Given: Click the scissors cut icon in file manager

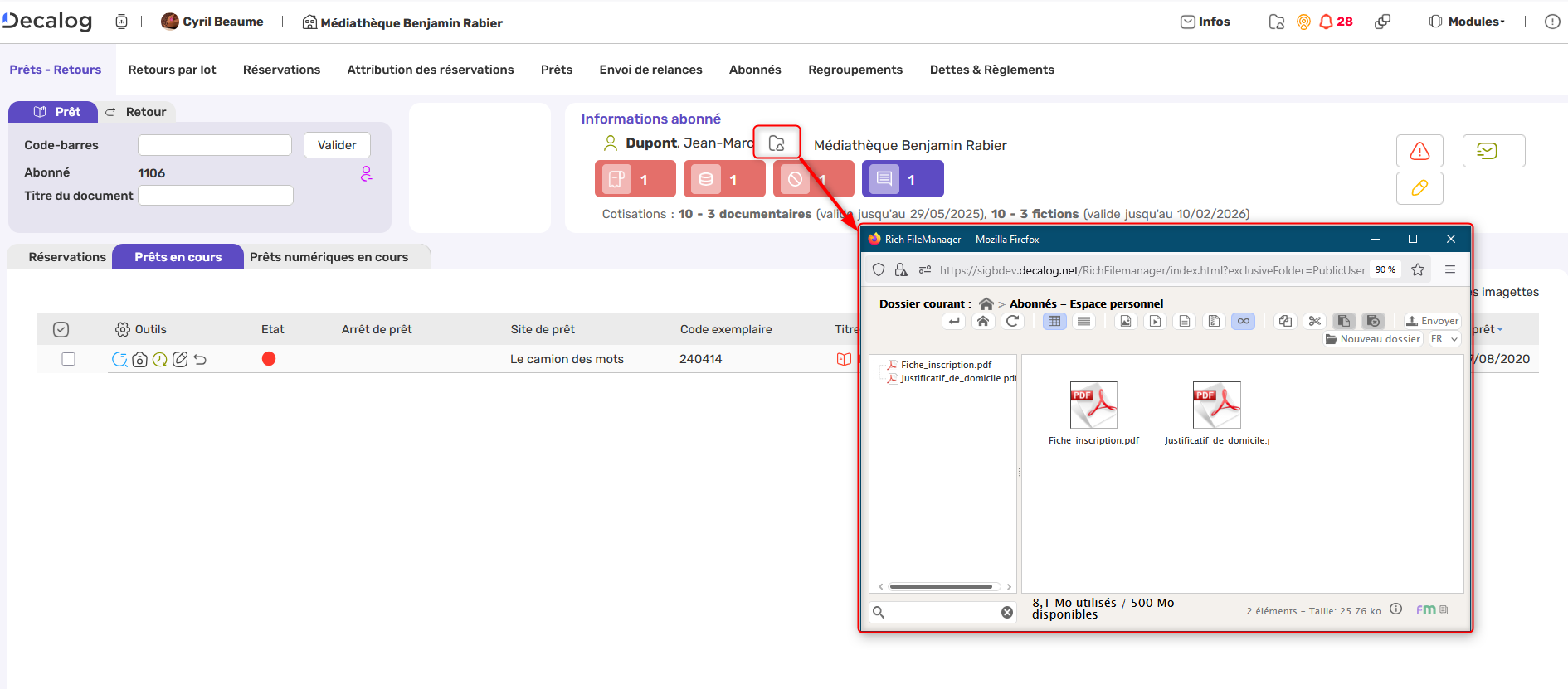Looking at the screenshot, I should (1314, 321).
